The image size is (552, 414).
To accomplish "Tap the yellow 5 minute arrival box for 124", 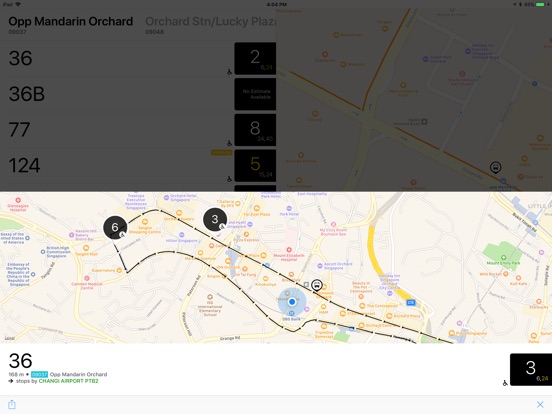I will (255, 165).
